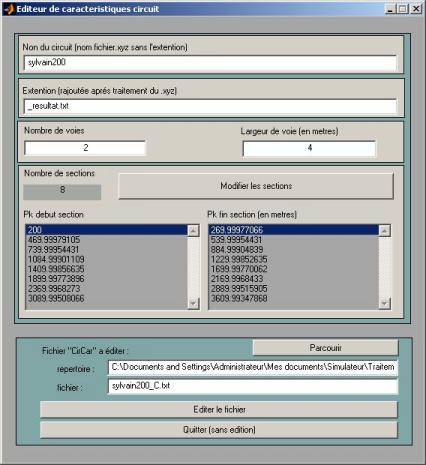This screenshot has width=426, height=465.
Task: Select 200 in Pk debut section list
Action: [107, 230]
